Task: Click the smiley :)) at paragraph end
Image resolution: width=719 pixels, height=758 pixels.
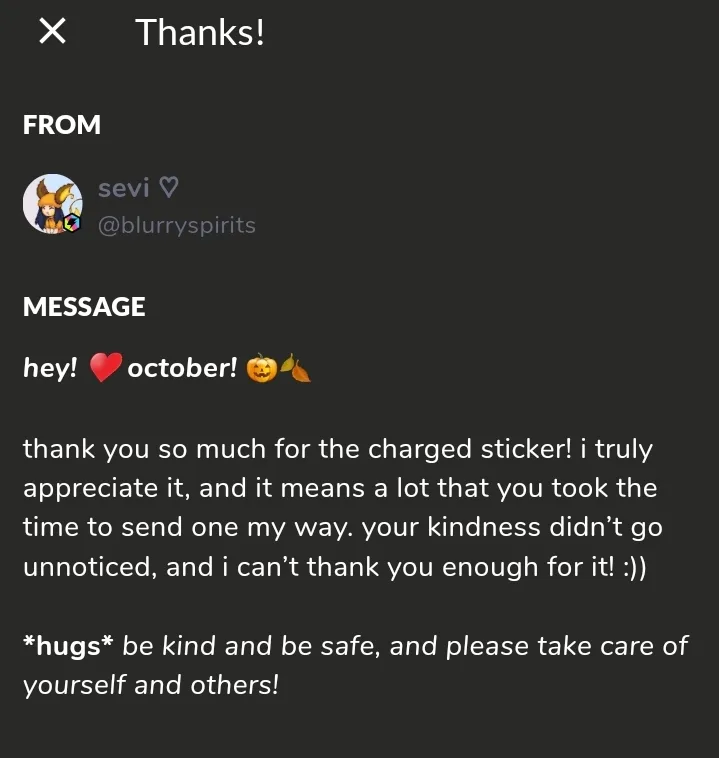Action: [632, 566]
